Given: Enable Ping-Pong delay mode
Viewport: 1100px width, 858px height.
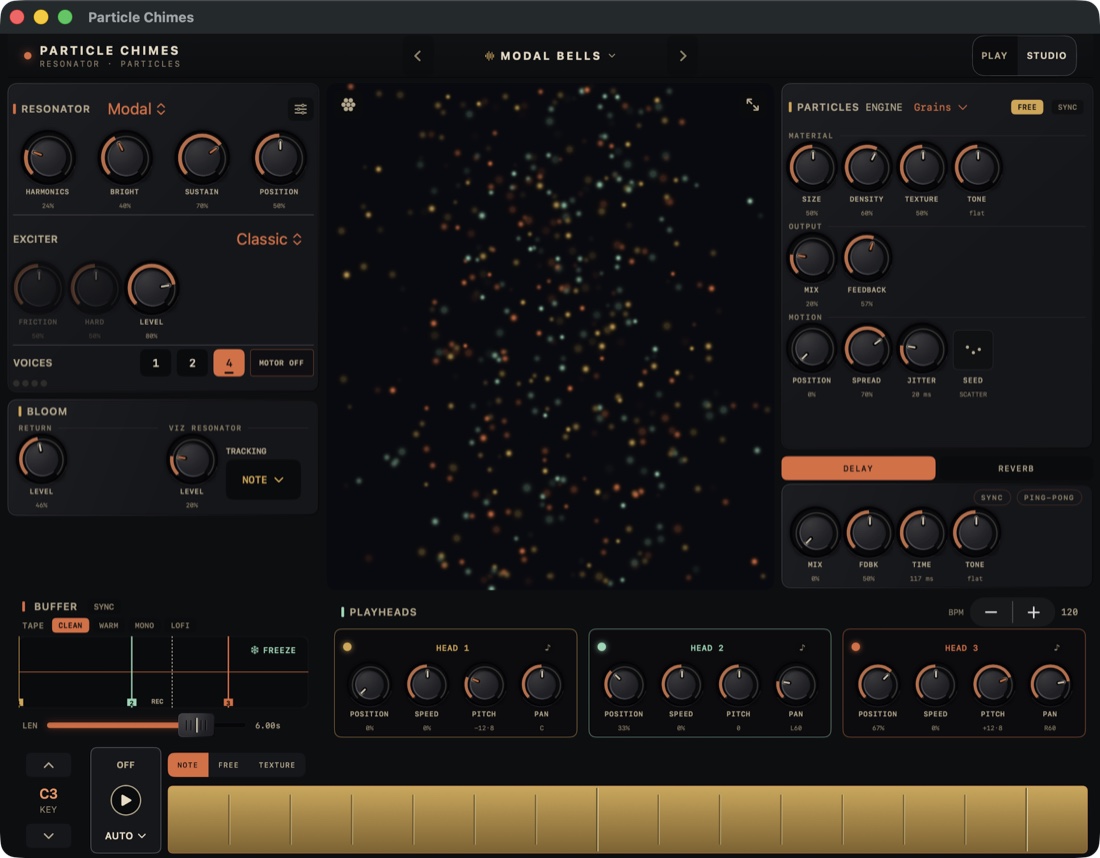Looking at the screenshot, I should click(1048, 497).
